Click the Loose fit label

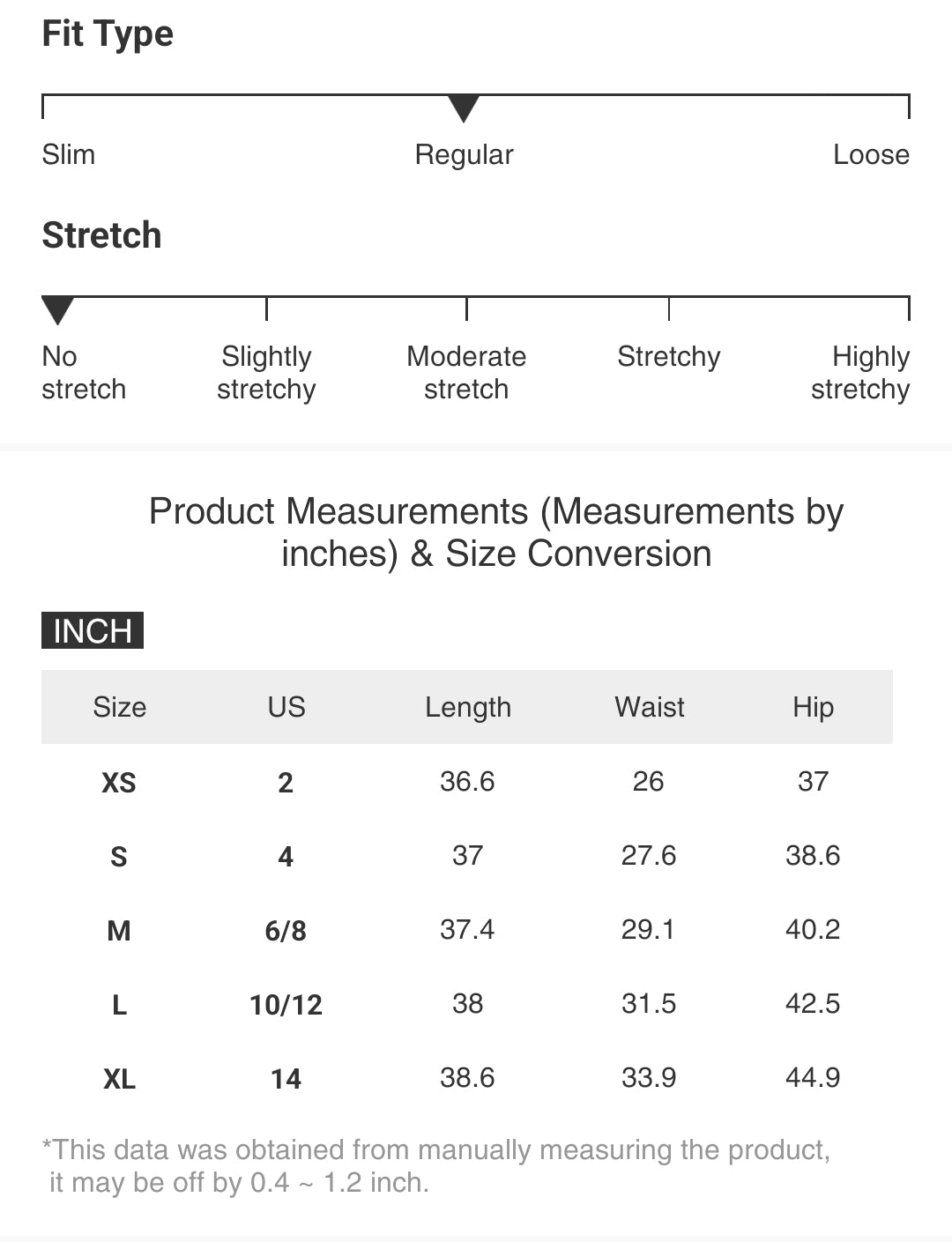pos(871,154)
